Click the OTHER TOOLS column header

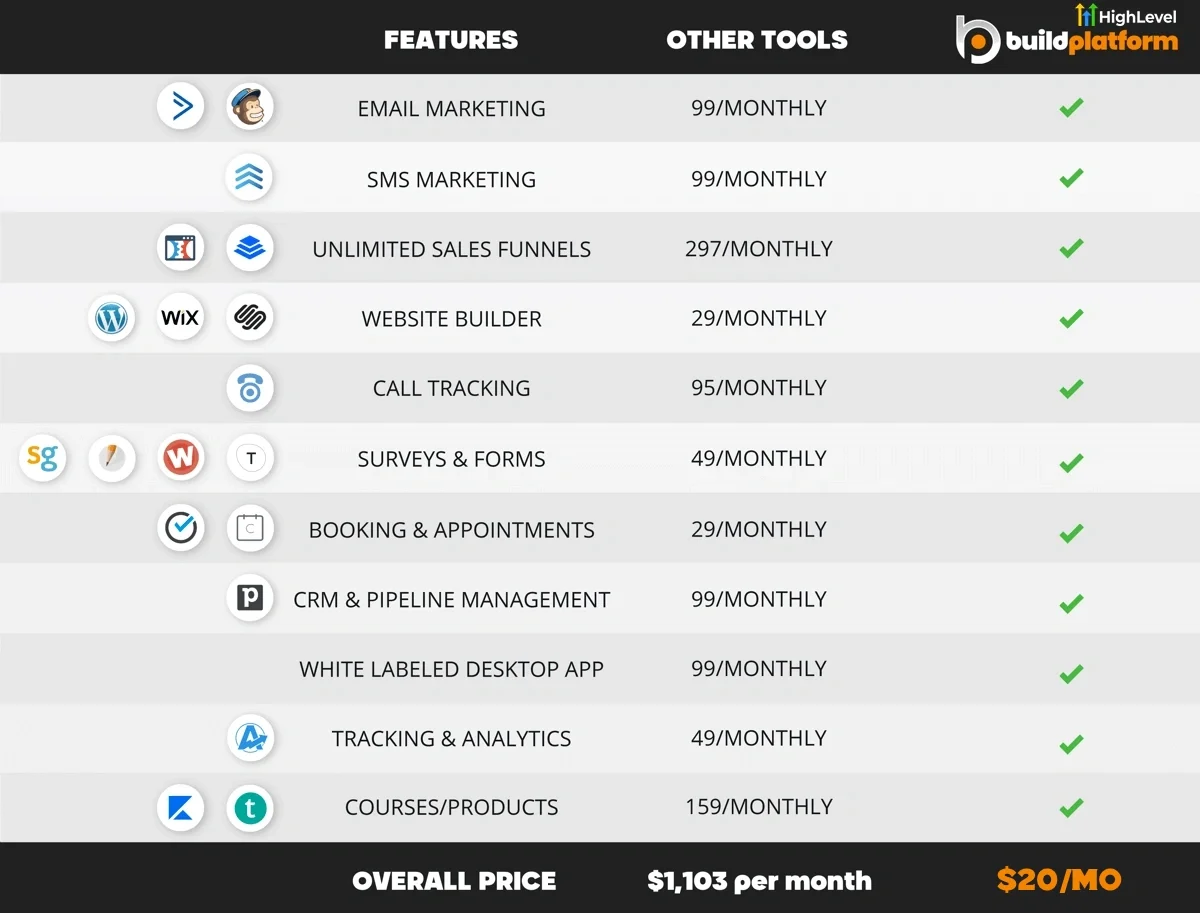[x=757, y=40]
